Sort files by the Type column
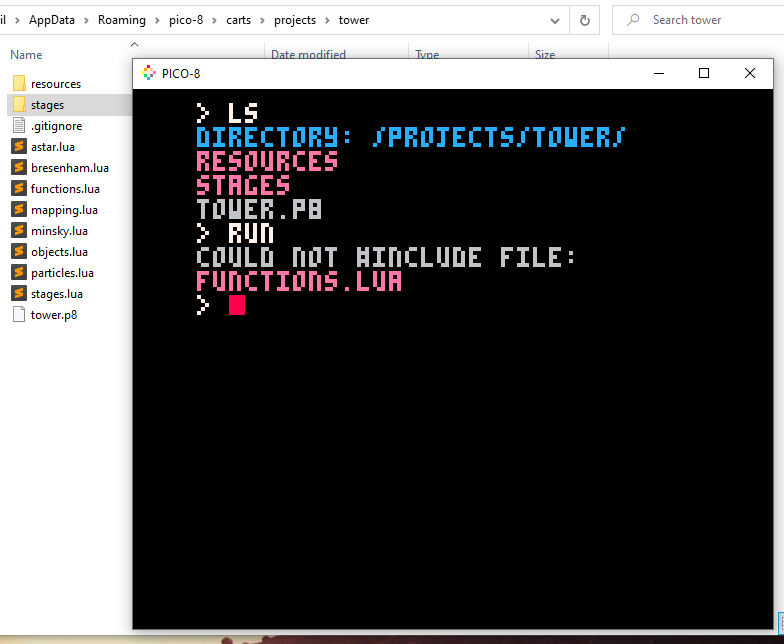 (x=427, y=54)
